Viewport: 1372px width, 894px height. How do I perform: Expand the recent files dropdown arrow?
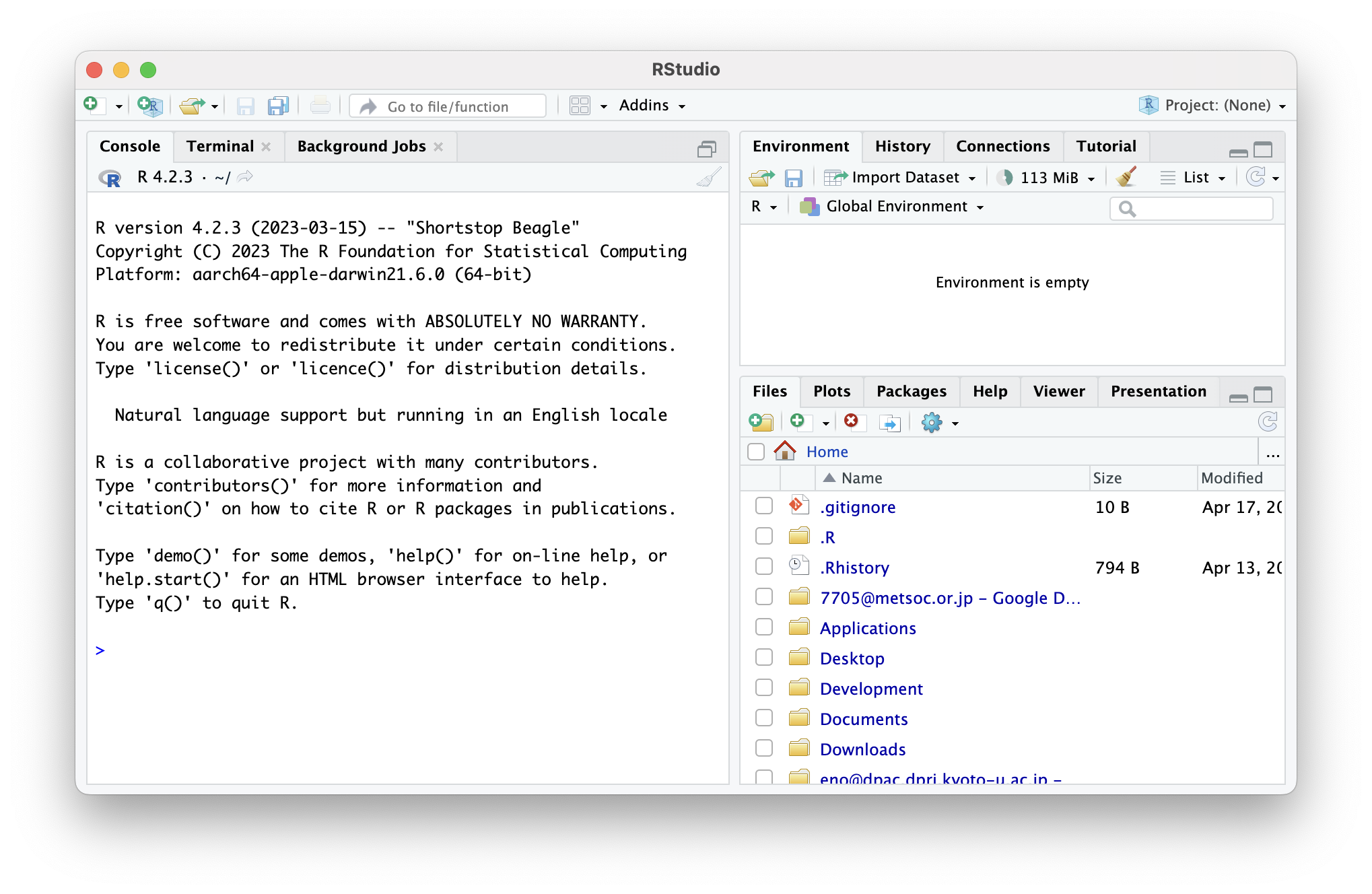pyautogui.click(x=215, y=106)
